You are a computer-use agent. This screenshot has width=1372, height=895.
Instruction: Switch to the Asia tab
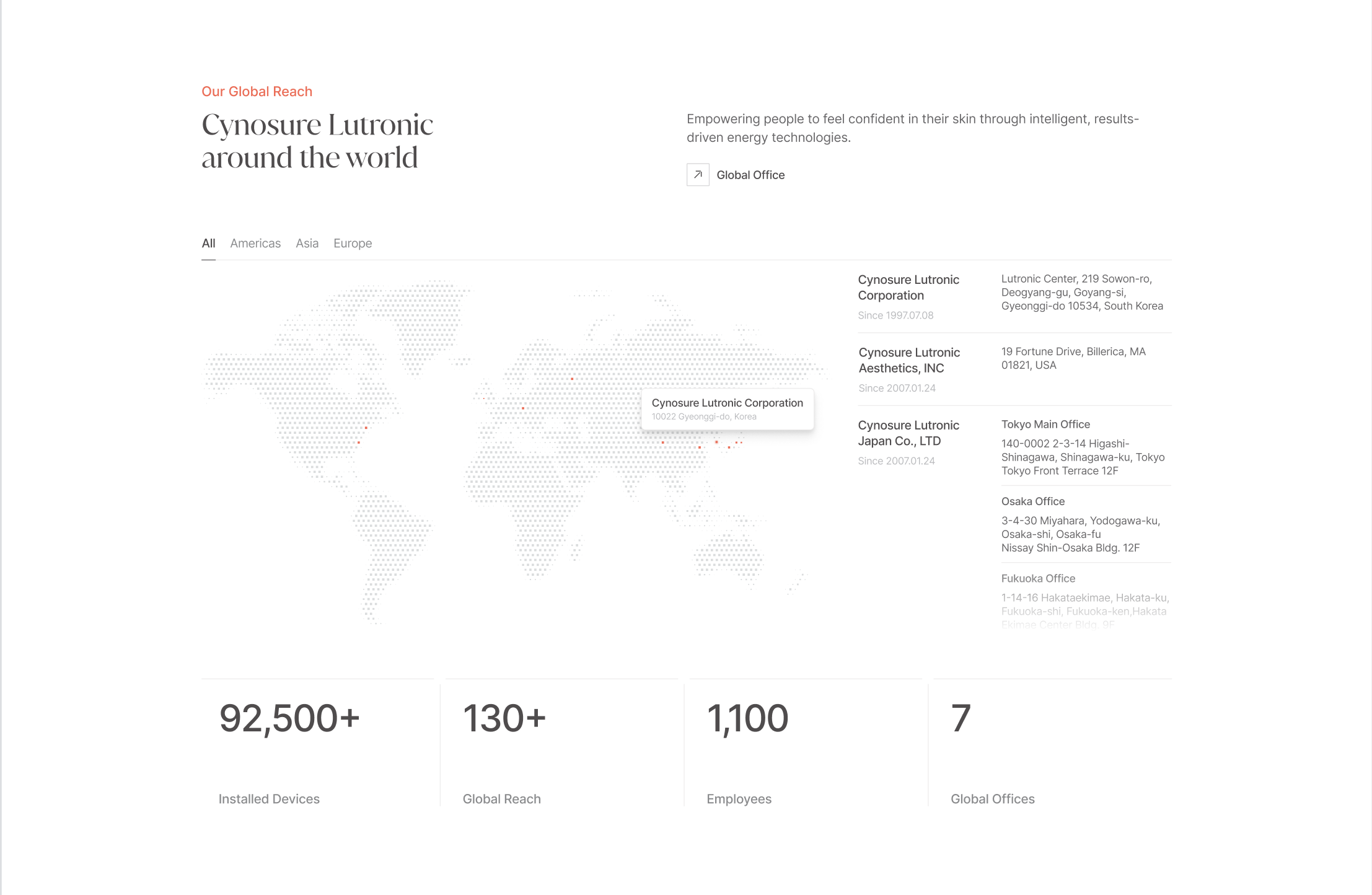tap(307, 244)
